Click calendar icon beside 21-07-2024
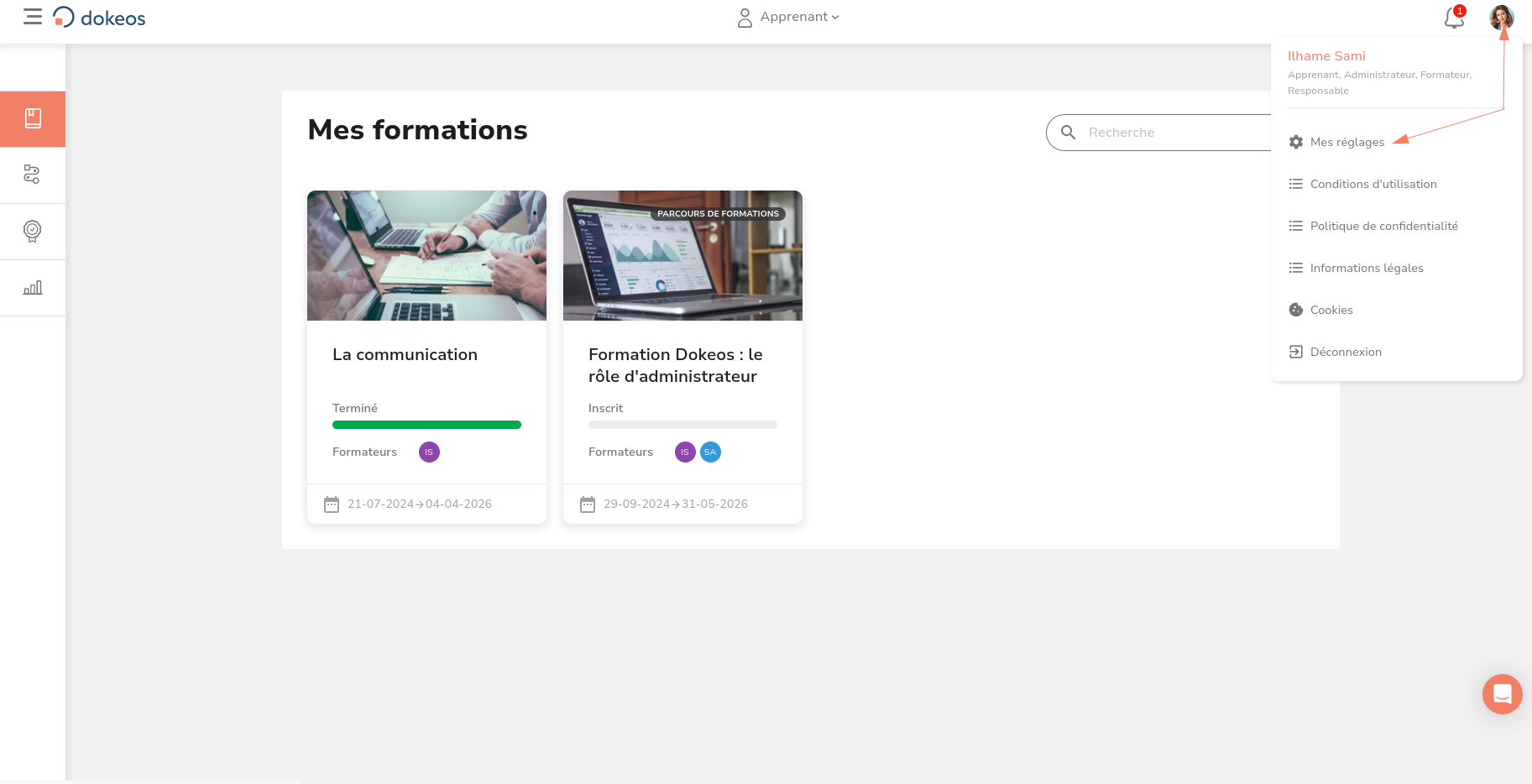 332,504
